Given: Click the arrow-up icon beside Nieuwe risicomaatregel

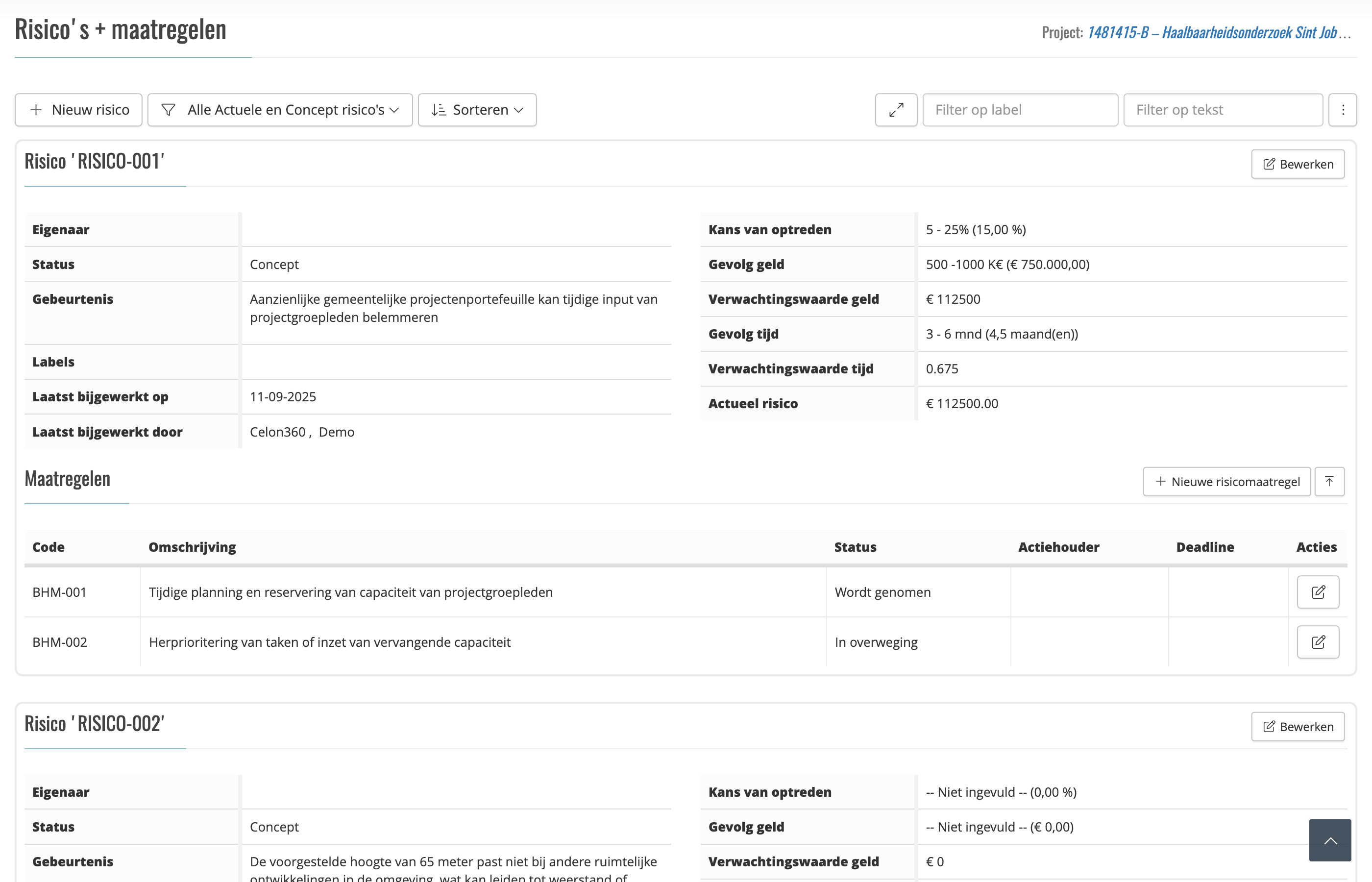Looking at the screenshot, I should pyautogui.click(x=1329, y=481).
